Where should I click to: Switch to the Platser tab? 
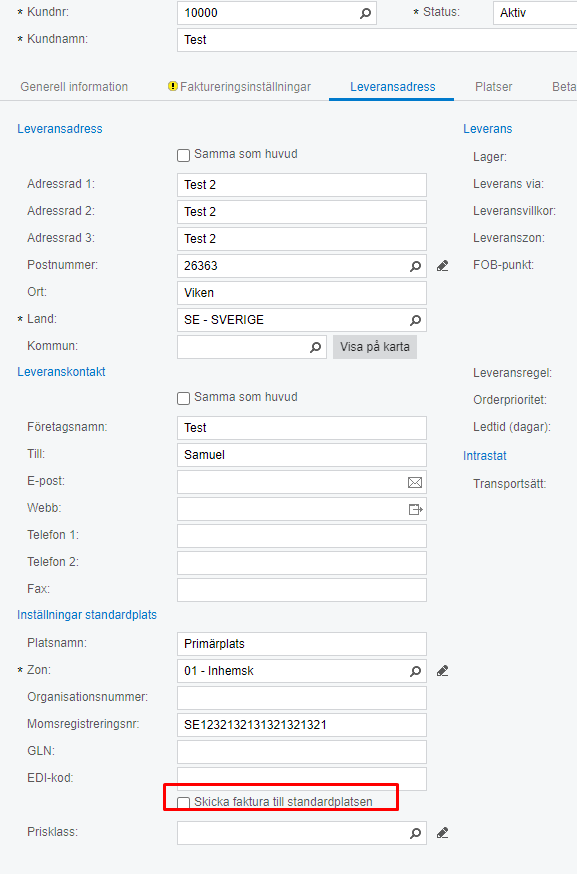(x=493, y=87)
